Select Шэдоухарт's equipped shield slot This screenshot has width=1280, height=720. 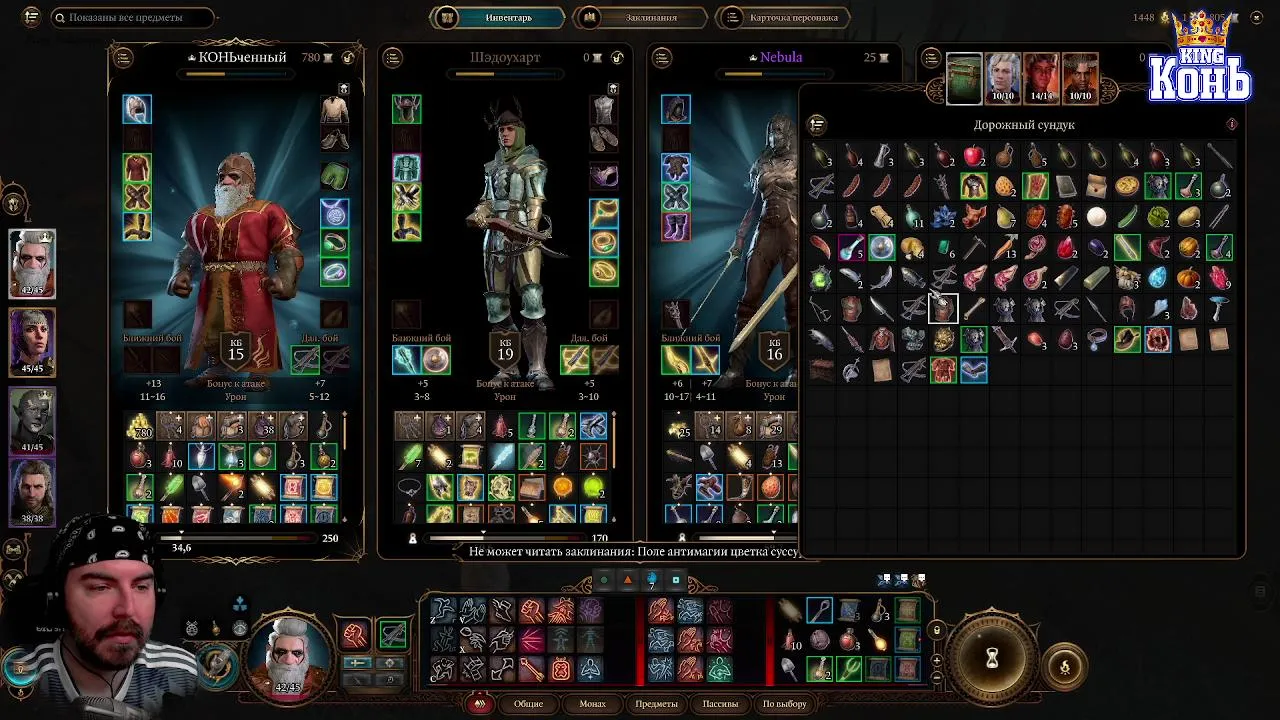coord(435,359)
